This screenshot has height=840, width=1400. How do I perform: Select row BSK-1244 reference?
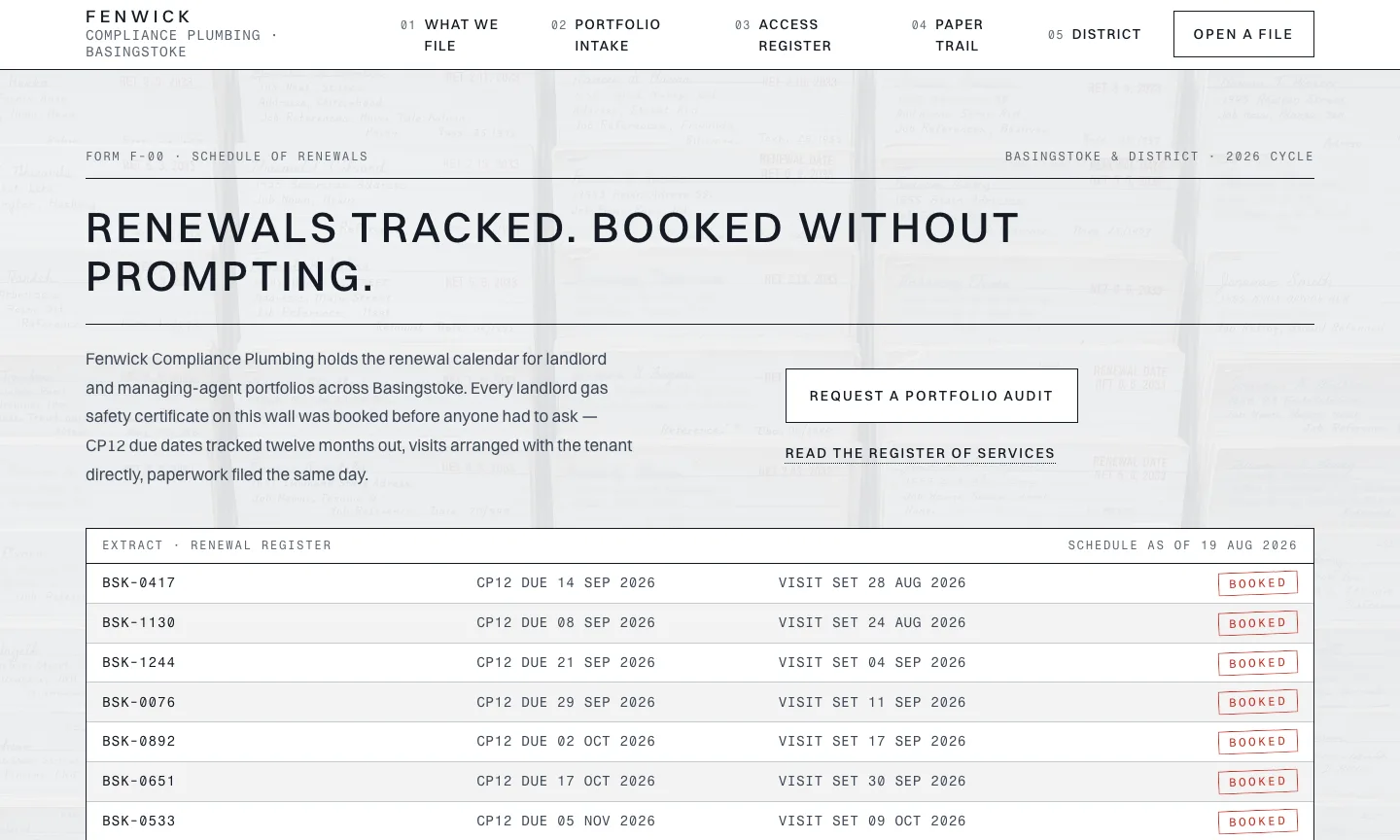click(x=139, y=663)
